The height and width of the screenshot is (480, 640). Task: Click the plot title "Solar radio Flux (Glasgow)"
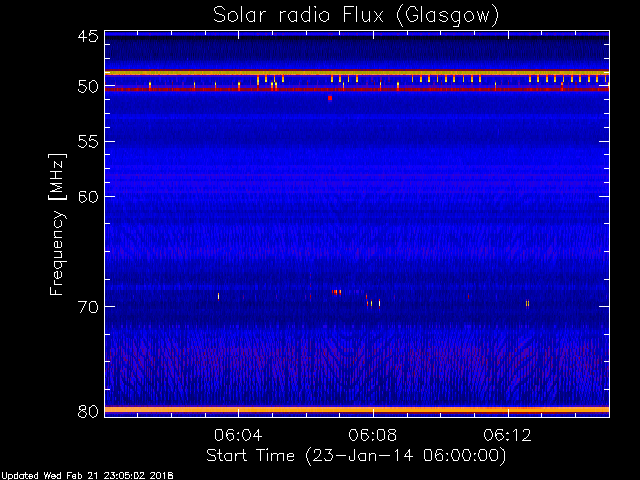[356, 16]
